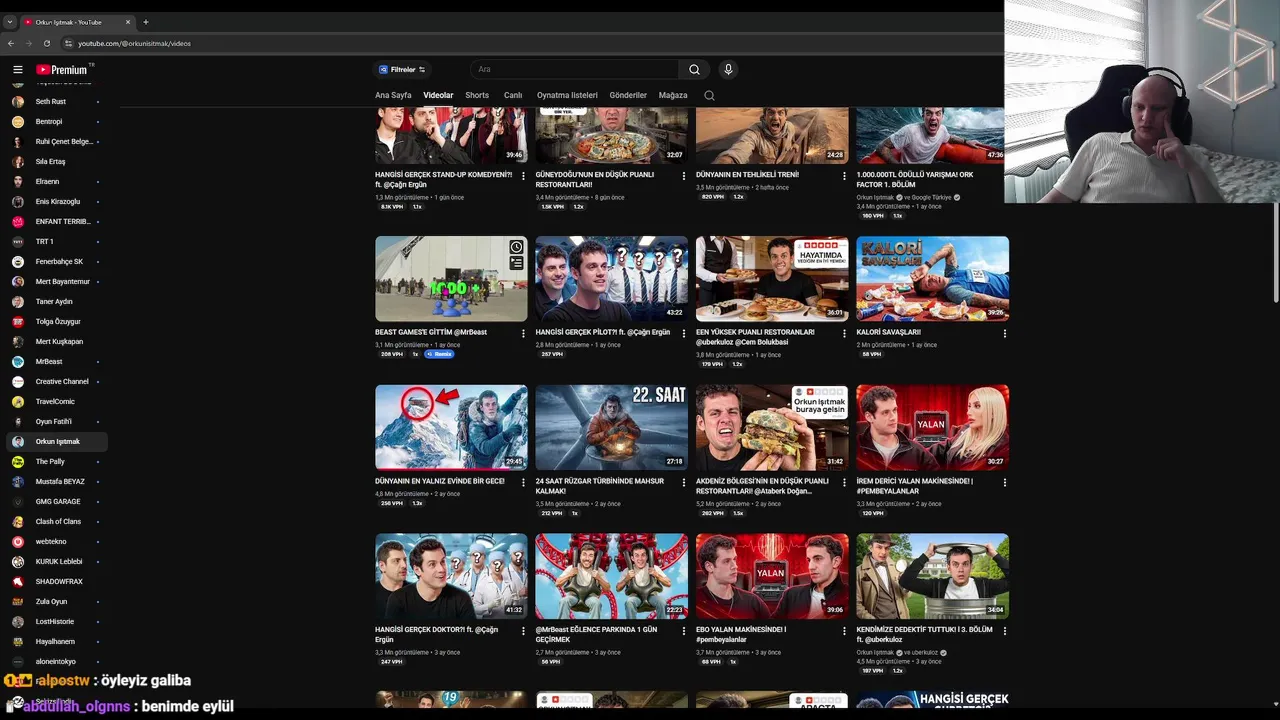
Task: Open Clash of Clans channel in sidebar
Action: pyautogui.click(x=58, y=521)
